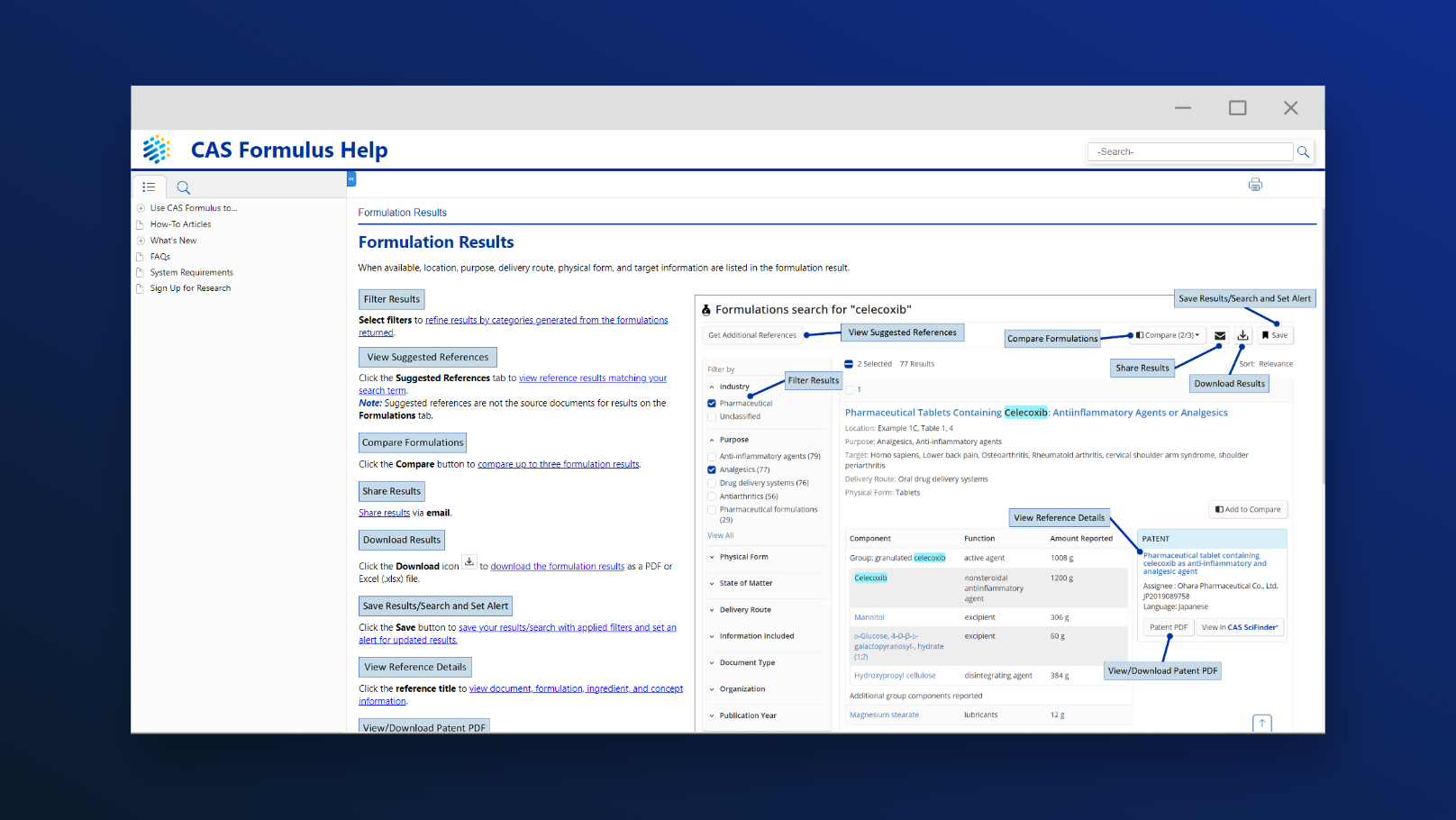Viewport: 1456px width, 820px height.
Task: Click the large 'Formulation Results' page heading
Action: pos(436,242)
